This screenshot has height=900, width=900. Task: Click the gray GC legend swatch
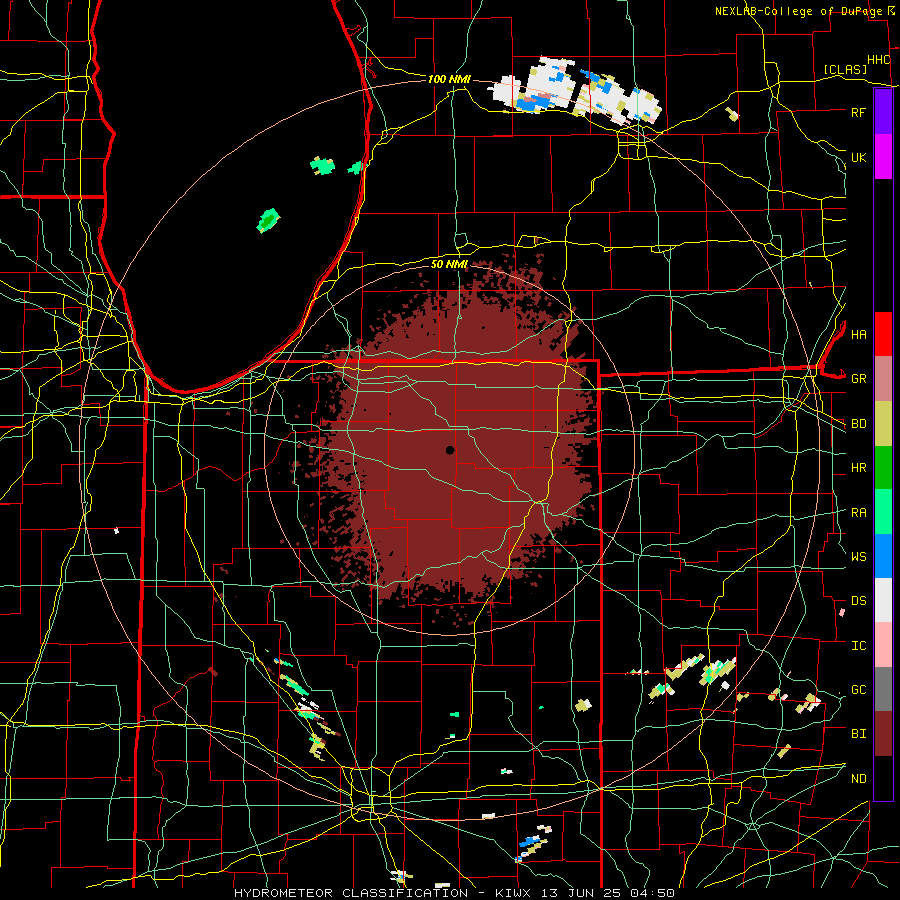[x=883, y=689]
